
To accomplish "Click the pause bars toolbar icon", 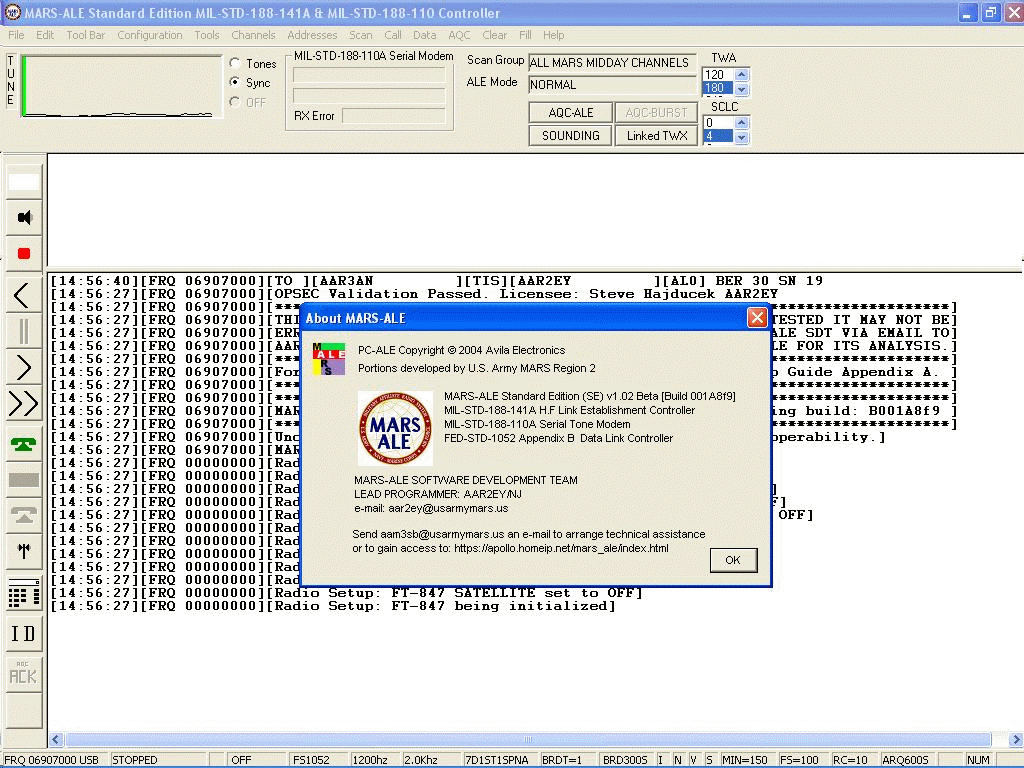I will (24, 331).
